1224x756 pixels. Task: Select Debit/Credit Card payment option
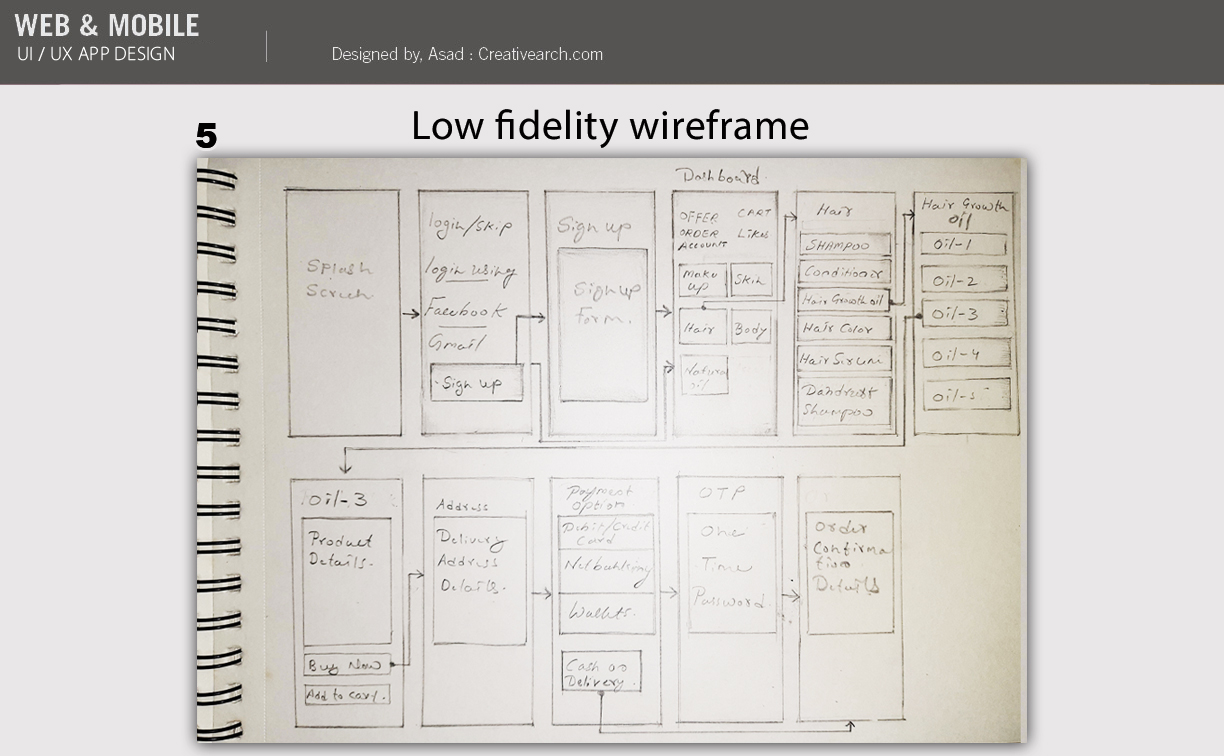tap(605, 533)
